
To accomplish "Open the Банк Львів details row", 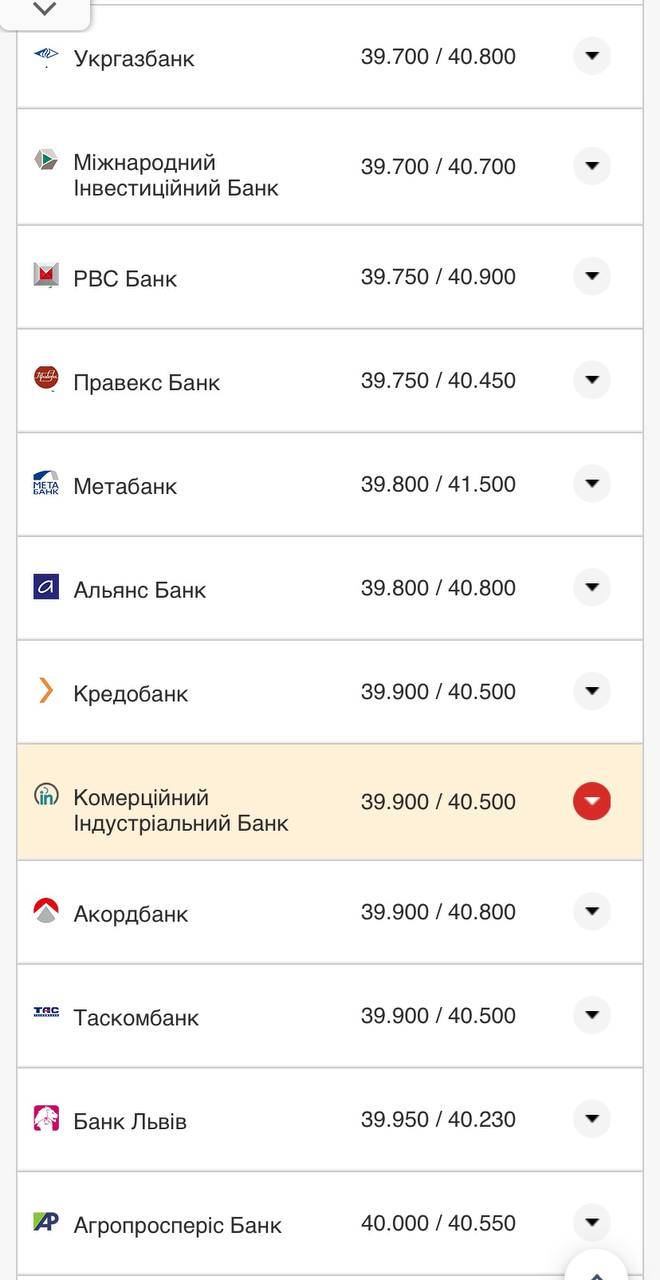I will (592, 1119).
